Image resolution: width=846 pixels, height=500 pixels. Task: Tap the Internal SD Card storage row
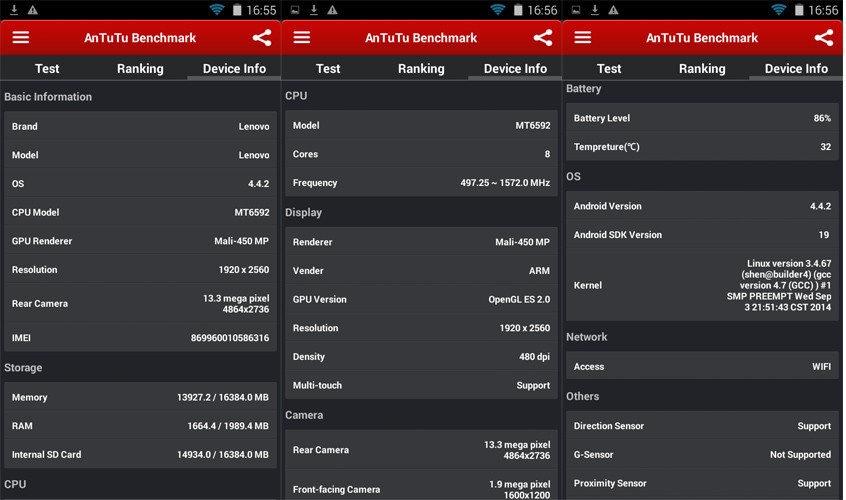point(140,454)
